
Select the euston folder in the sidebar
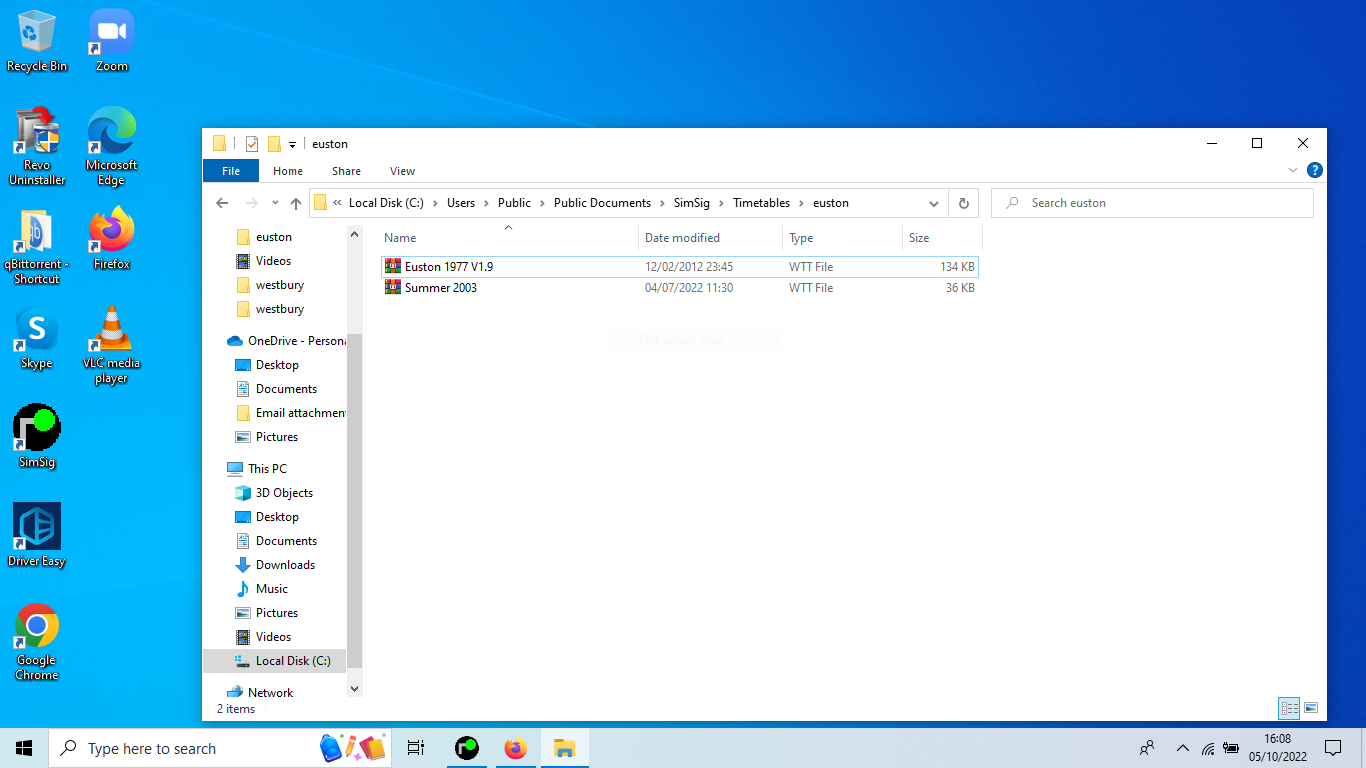point(274,237)
